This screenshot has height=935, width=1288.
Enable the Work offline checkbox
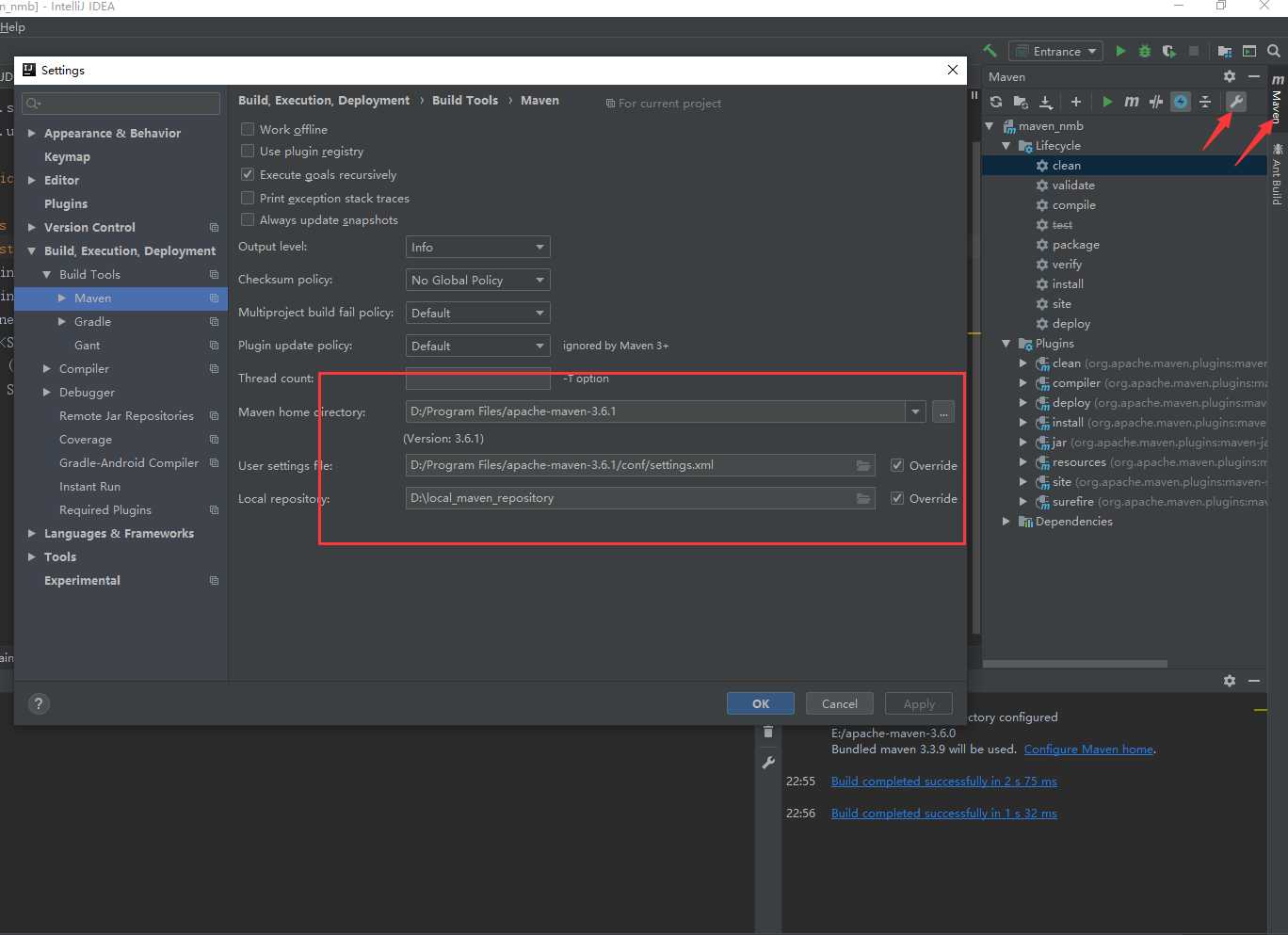[x=248, y=129]
